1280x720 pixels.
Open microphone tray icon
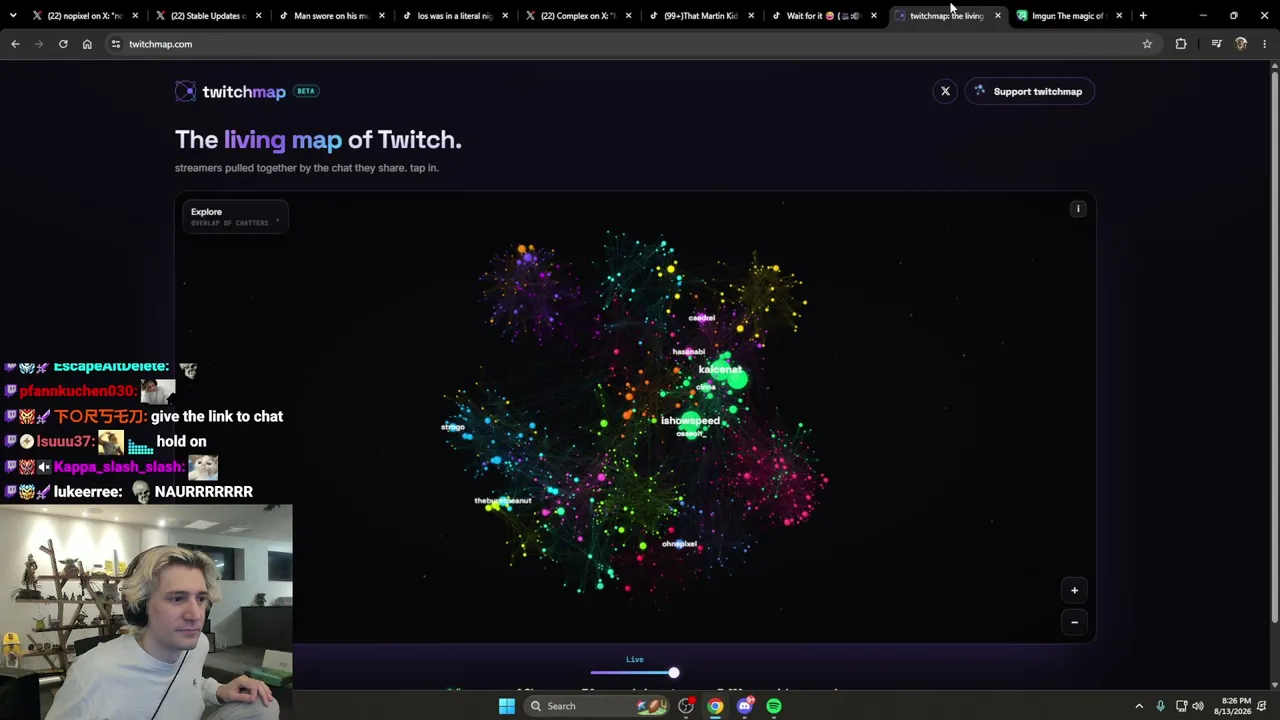(1160, 706)
